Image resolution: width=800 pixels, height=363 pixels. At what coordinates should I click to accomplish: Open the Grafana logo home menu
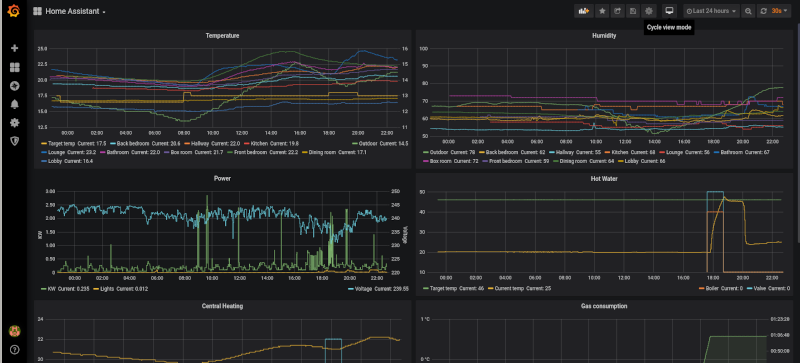tap(14, 11)
